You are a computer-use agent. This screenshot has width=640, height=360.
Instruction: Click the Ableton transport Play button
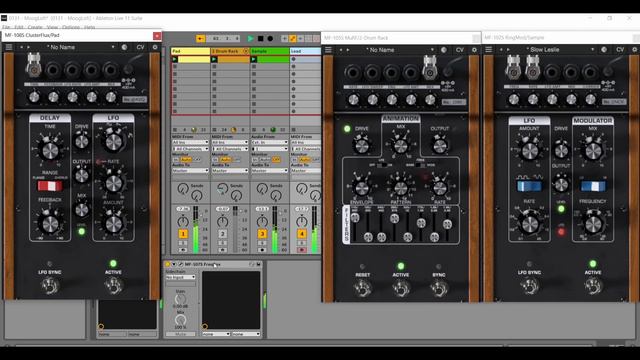(x=251, y=38)
